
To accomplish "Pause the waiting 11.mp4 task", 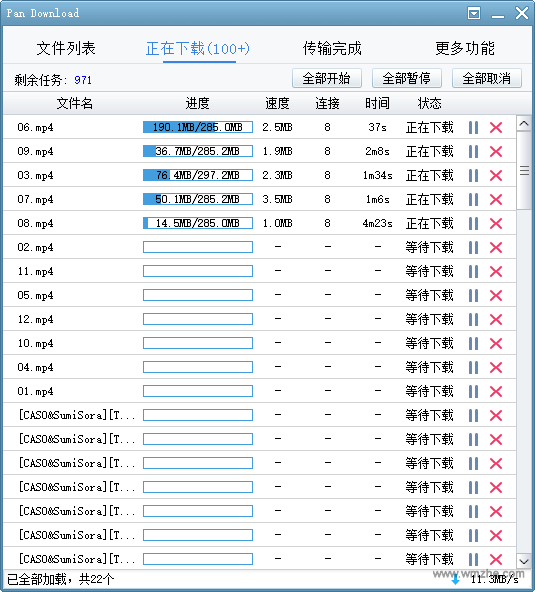I will (473, 271).
